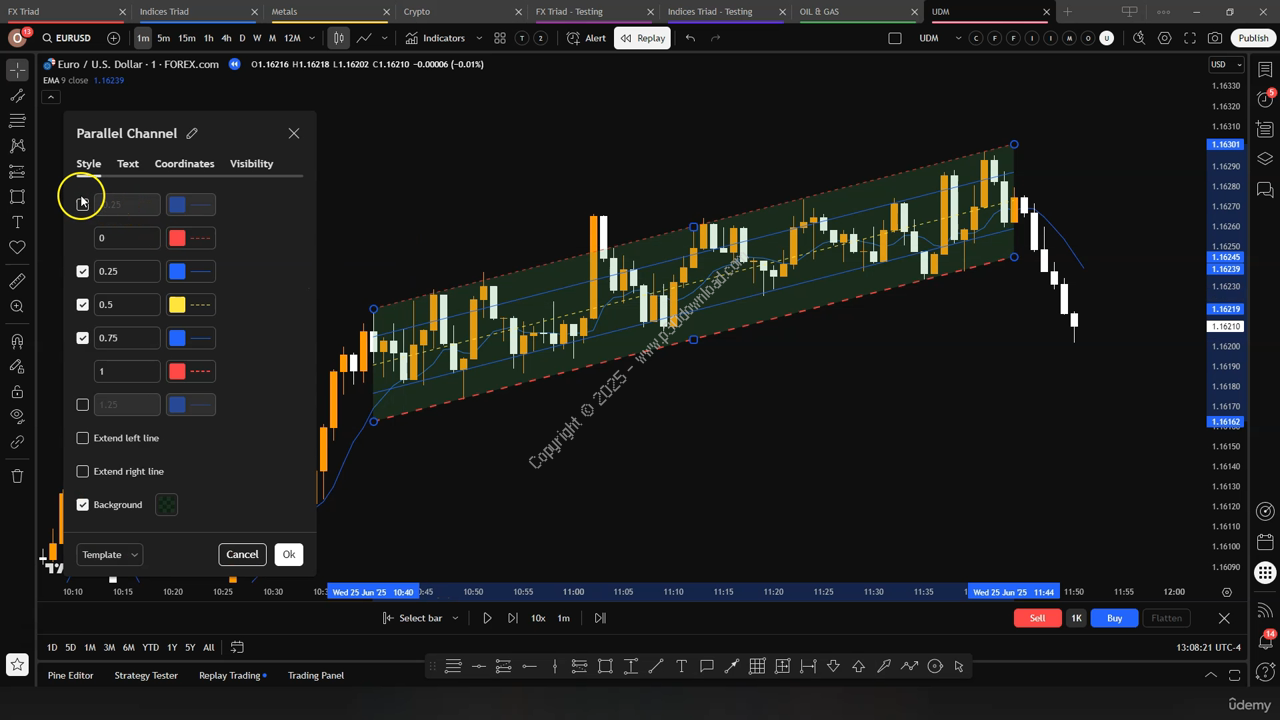Viewport: 1280px width, 720px height.
Task: Uncheck the 0.5 level checkbox
Action: coord(83,305)
